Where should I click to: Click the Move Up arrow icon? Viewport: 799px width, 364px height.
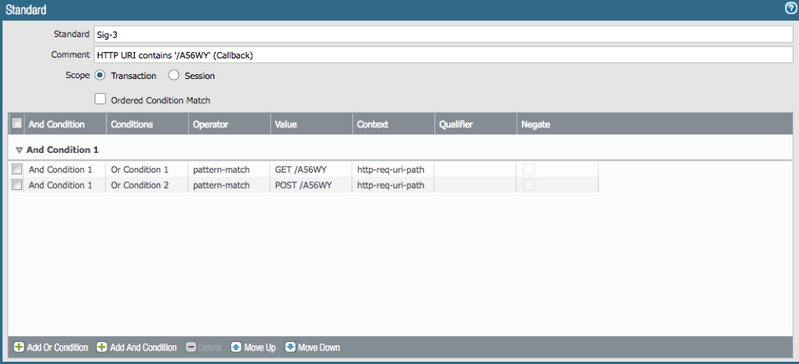click(x=236, y=347)
